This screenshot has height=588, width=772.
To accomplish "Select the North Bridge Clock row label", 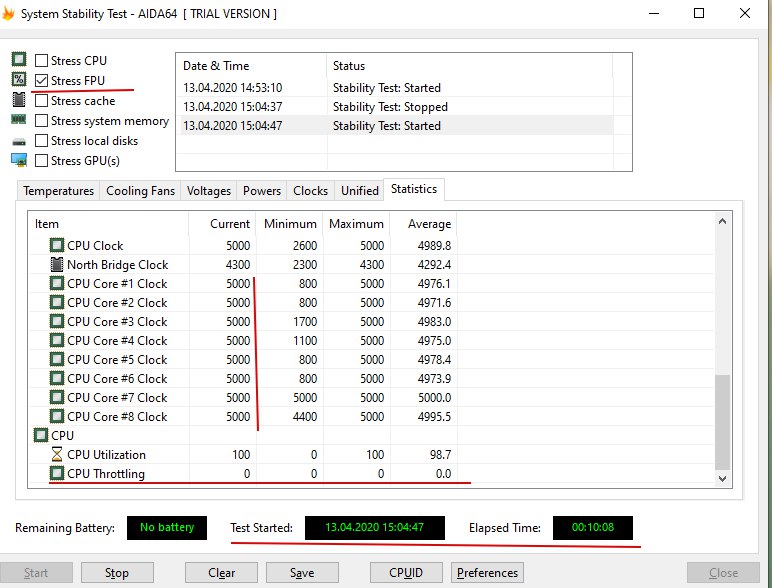I will click(118, 264).
